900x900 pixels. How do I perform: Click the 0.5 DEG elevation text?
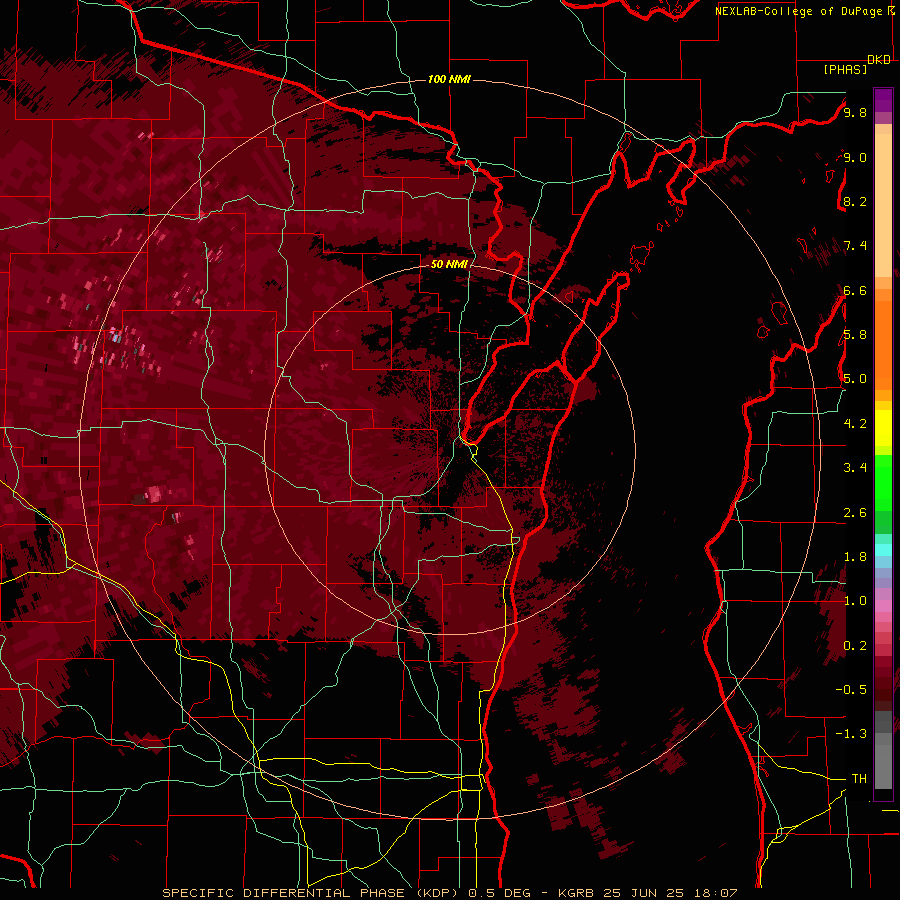coord(497,893)
